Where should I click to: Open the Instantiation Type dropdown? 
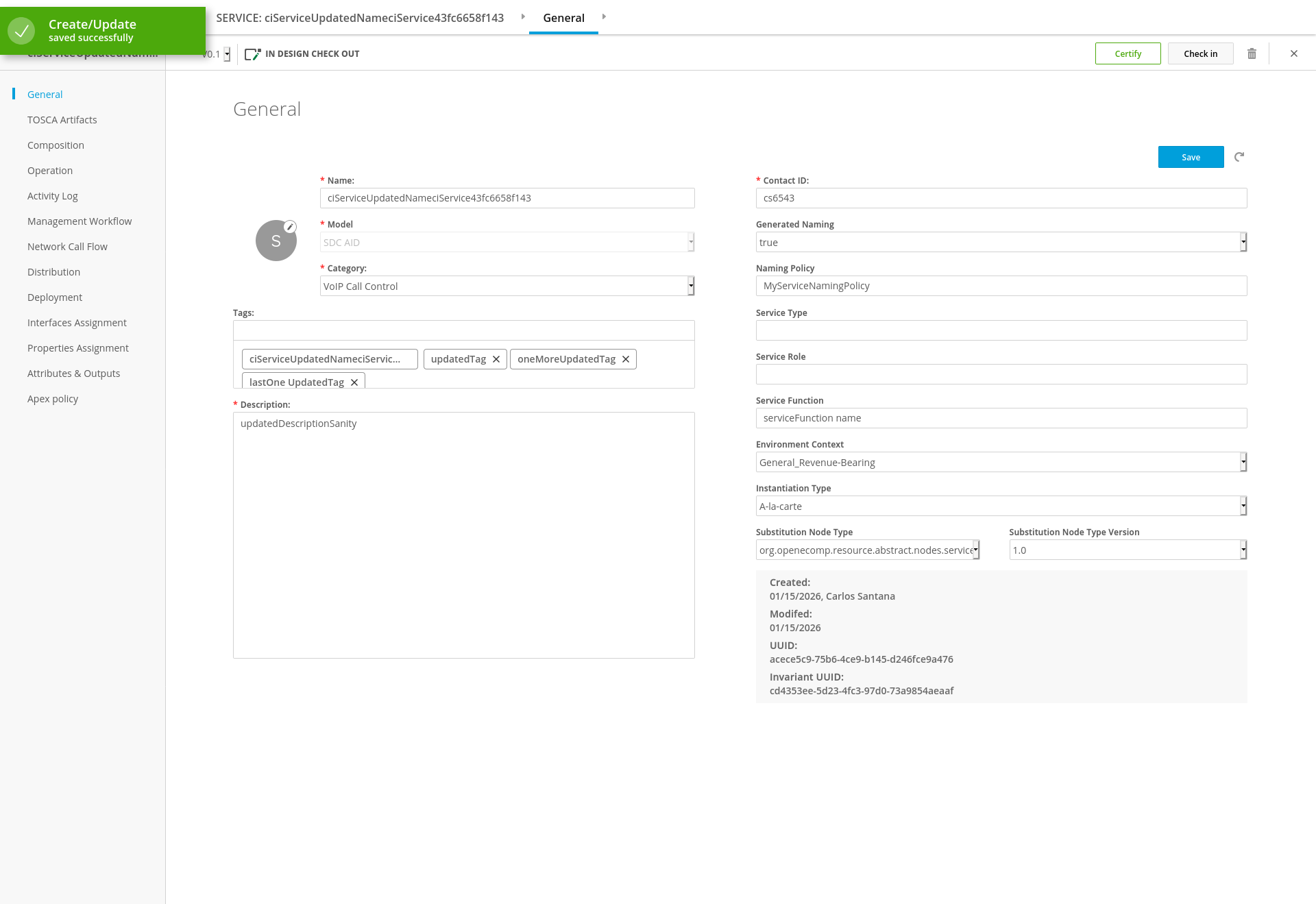(x=1001, y=506)
